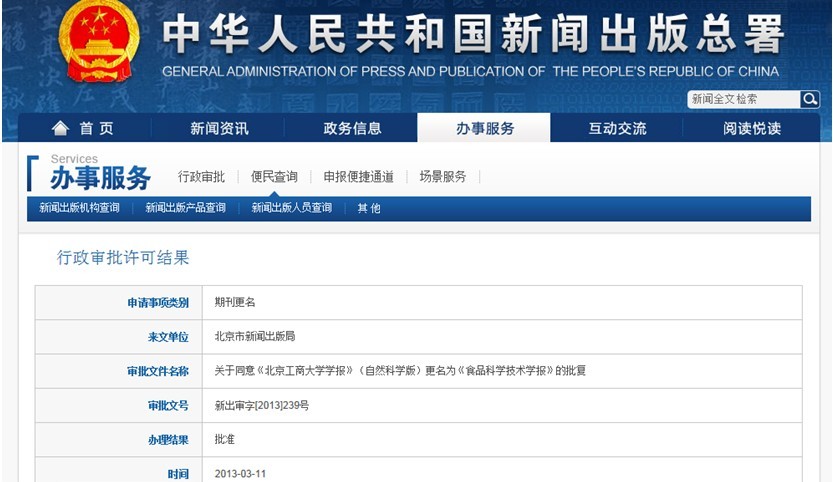Screen dimensions: 833x482
Task: Click the search magnifier icon
Action: point(809,99)
